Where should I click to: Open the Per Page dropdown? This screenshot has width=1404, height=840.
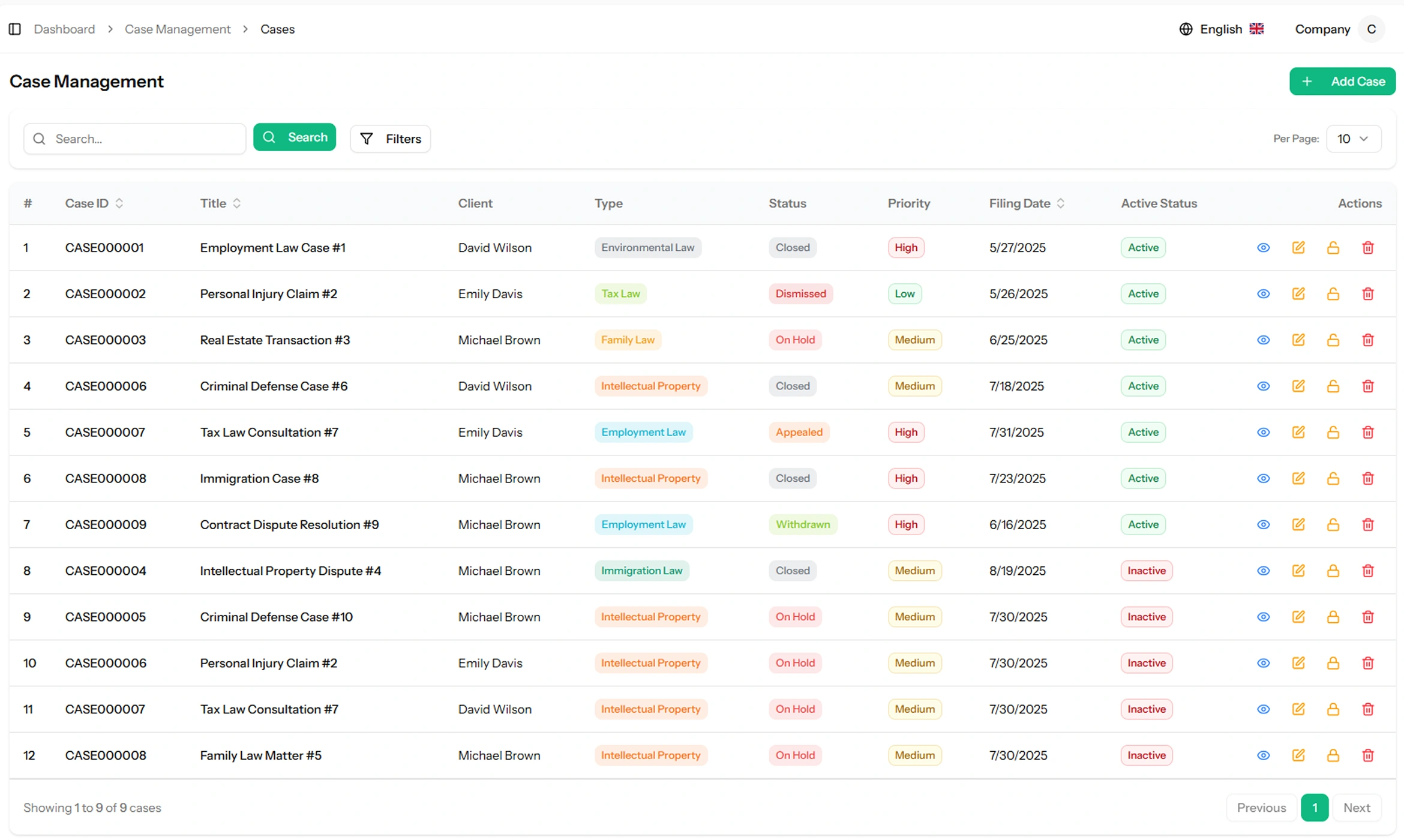coord(1353,139)
